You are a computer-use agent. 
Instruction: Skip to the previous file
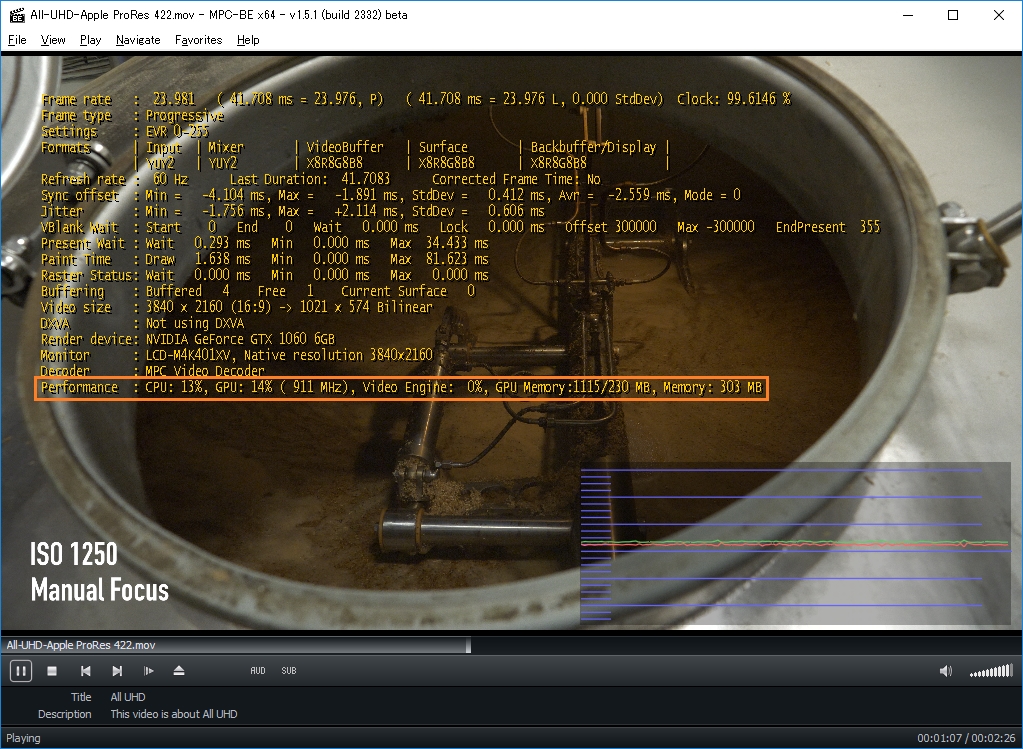click(x=85, y=671)
